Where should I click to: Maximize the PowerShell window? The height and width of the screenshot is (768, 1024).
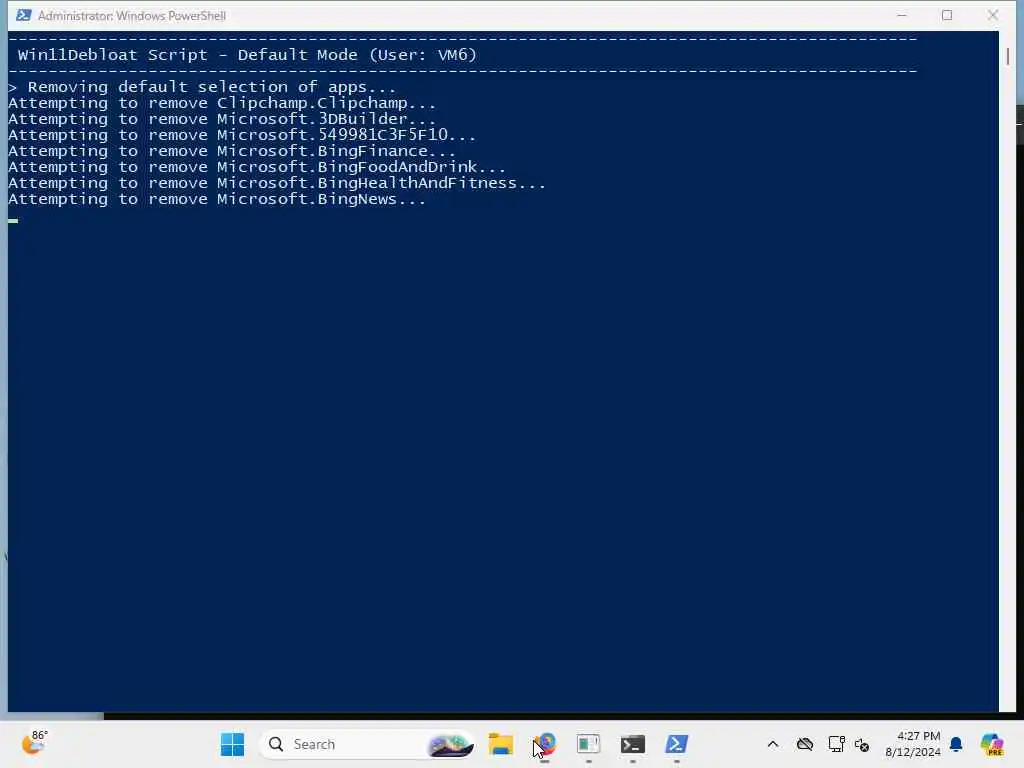click(947, 15)
